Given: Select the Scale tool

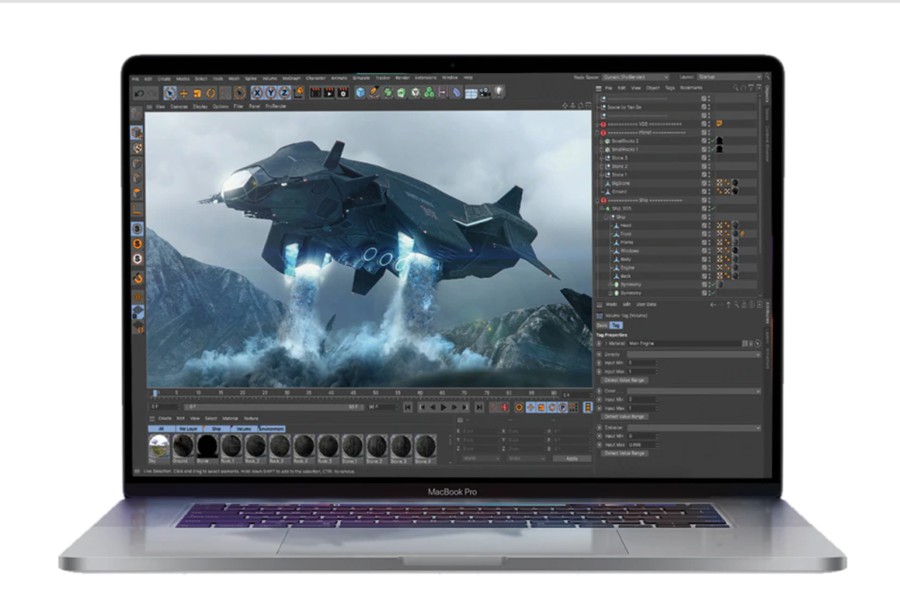Looking at the screenshot, I should 197,92.
